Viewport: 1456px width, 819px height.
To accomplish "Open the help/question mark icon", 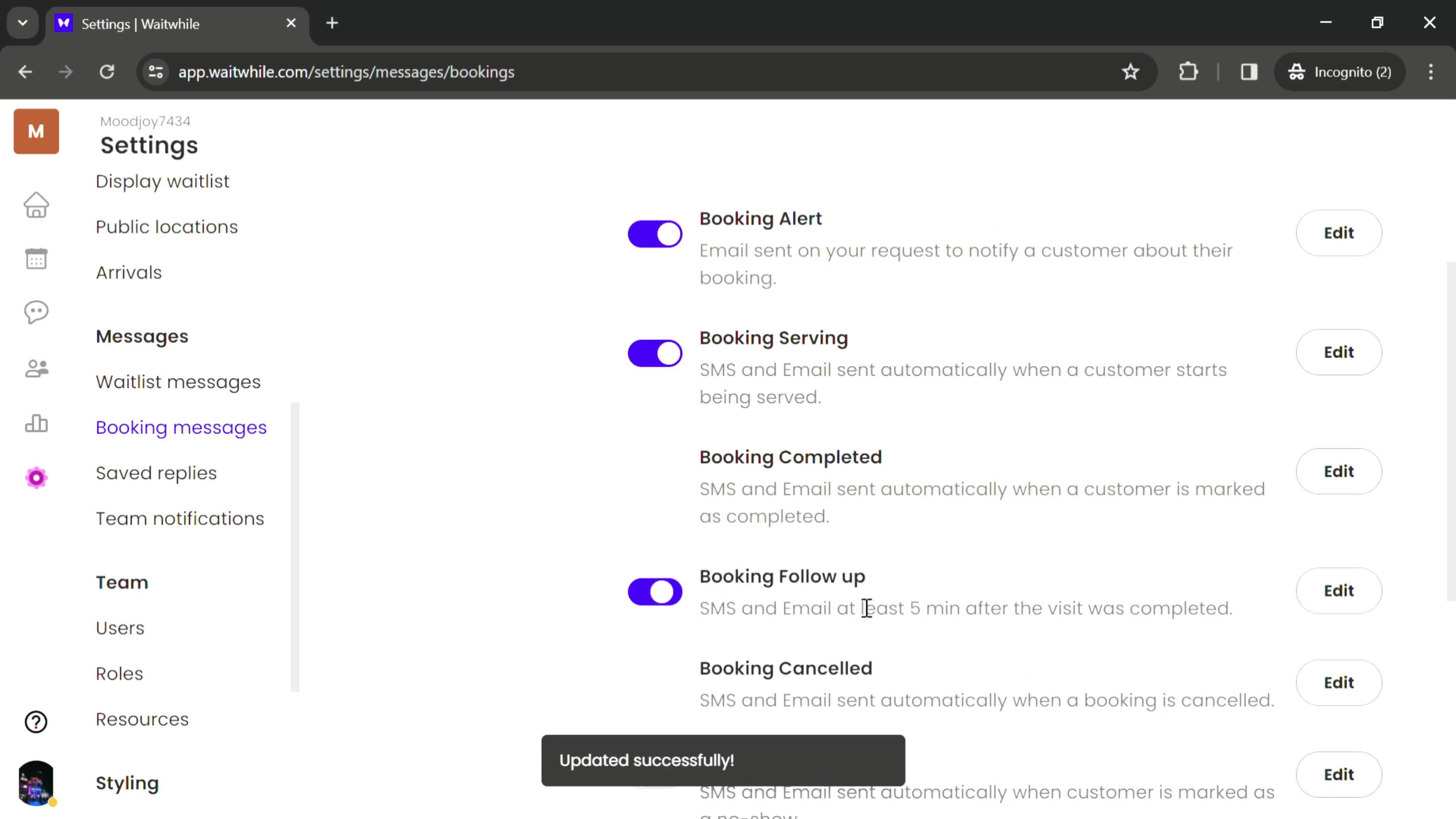I will [36, 722].
